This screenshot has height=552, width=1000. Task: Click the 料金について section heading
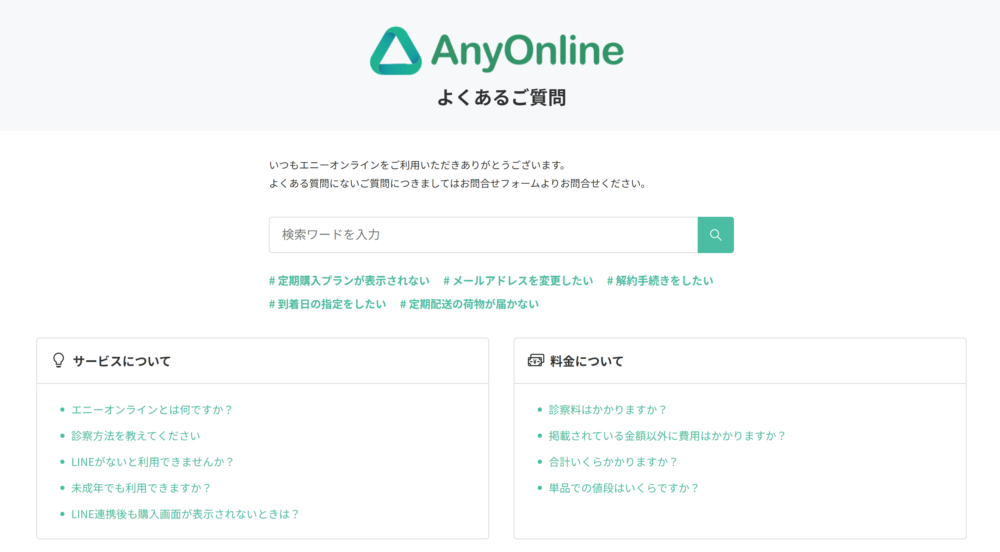tap(587, 361)
